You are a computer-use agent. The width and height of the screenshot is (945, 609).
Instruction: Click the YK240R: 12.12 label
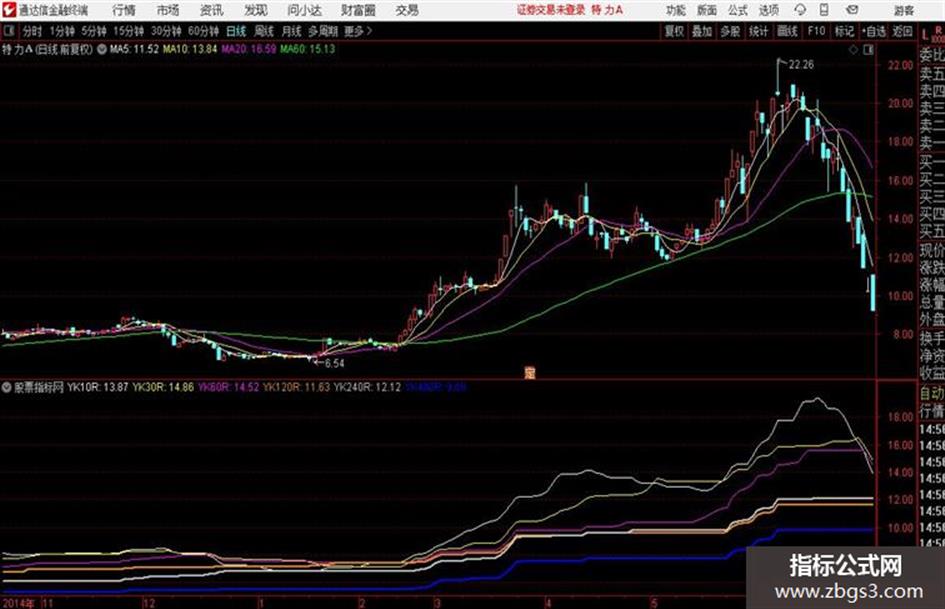(368, 387)
